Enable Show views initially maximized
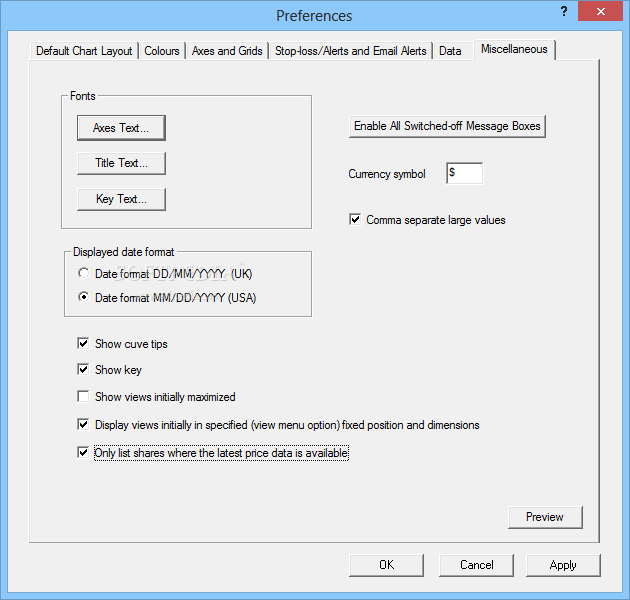Image resolution: width=630 pixels, height=600 pixels. pyautogui.click(x=83, y=397)
